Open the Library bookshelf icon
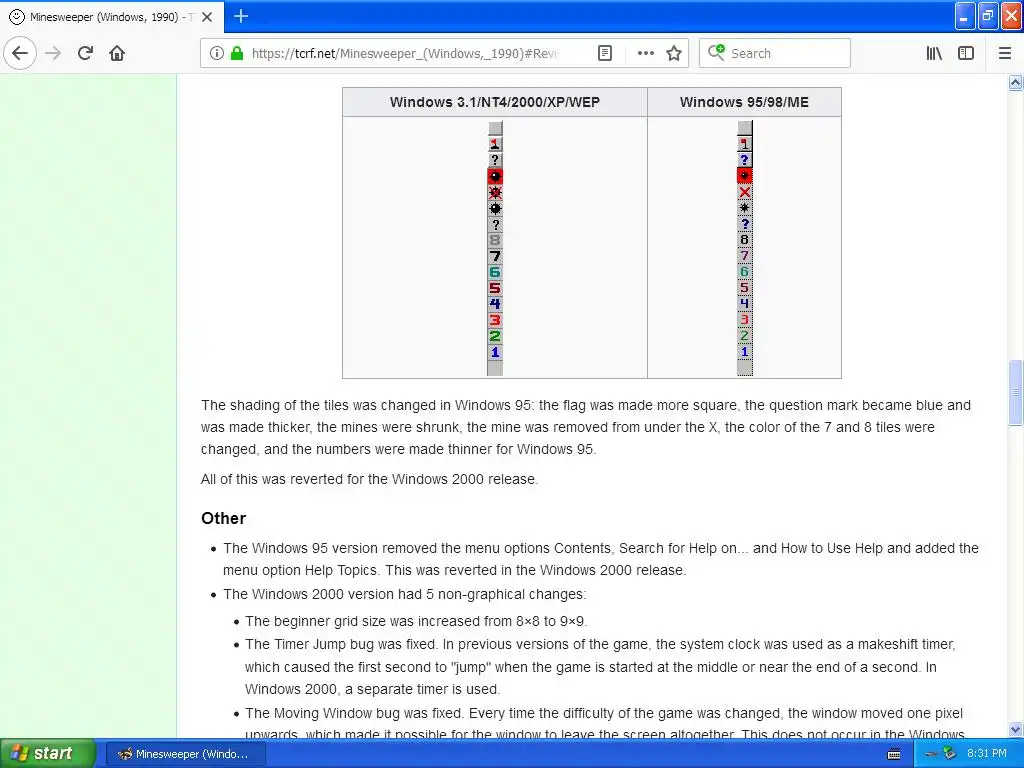Screen dimensions: 1024x768 (934, 53)
